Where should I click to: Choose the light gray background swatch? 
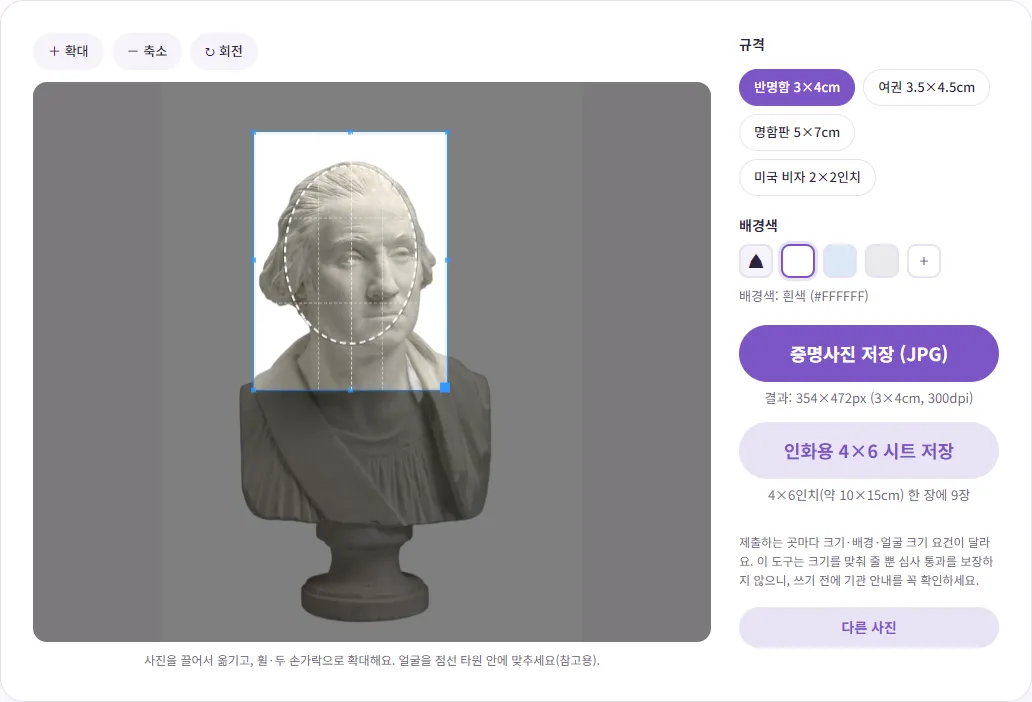882,261
